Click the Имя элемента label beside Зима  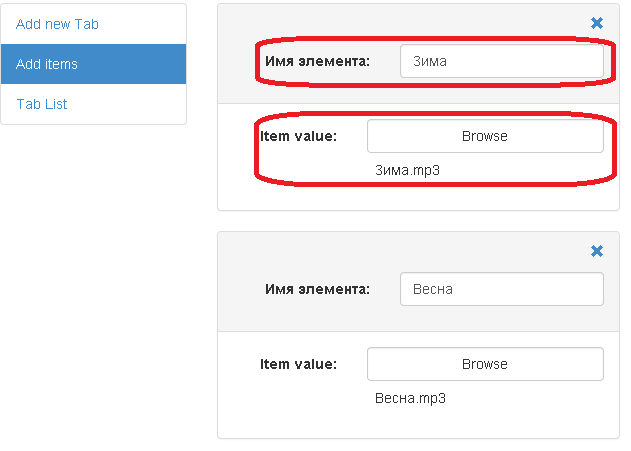317,61
